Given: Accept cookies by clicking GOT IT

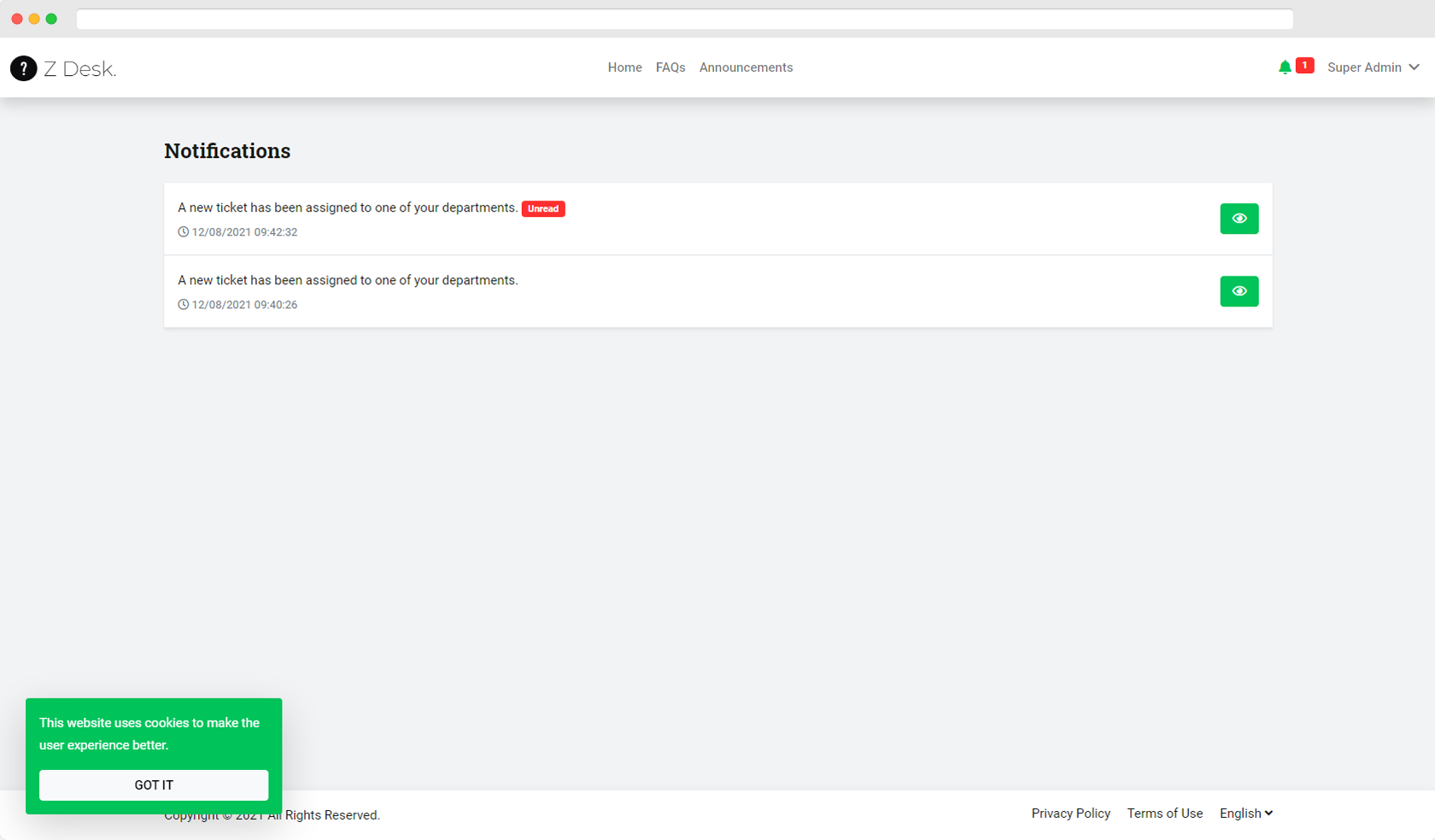Looking at the screenshot, I should [x=154, y=785].
